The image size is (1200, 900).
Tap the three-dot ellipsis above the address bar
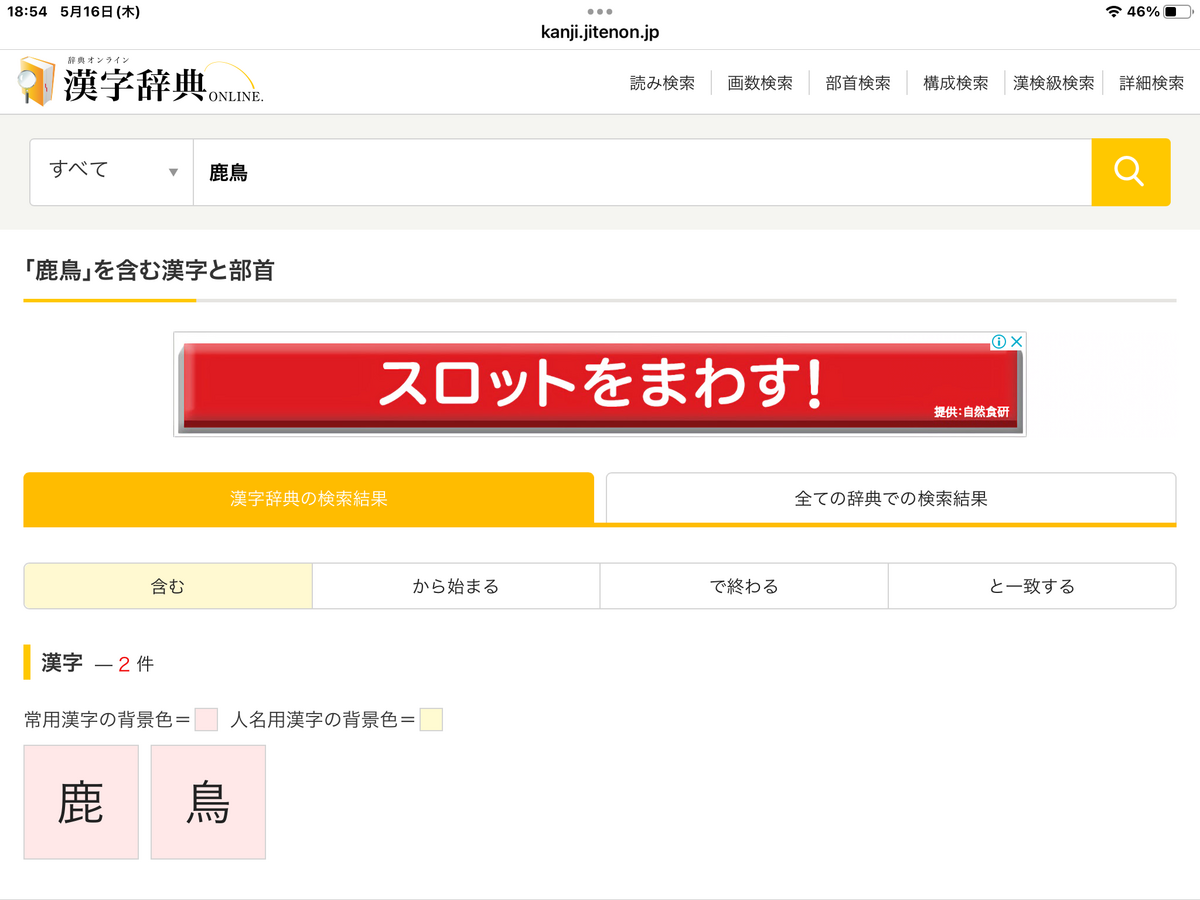(x=599, y=12)
